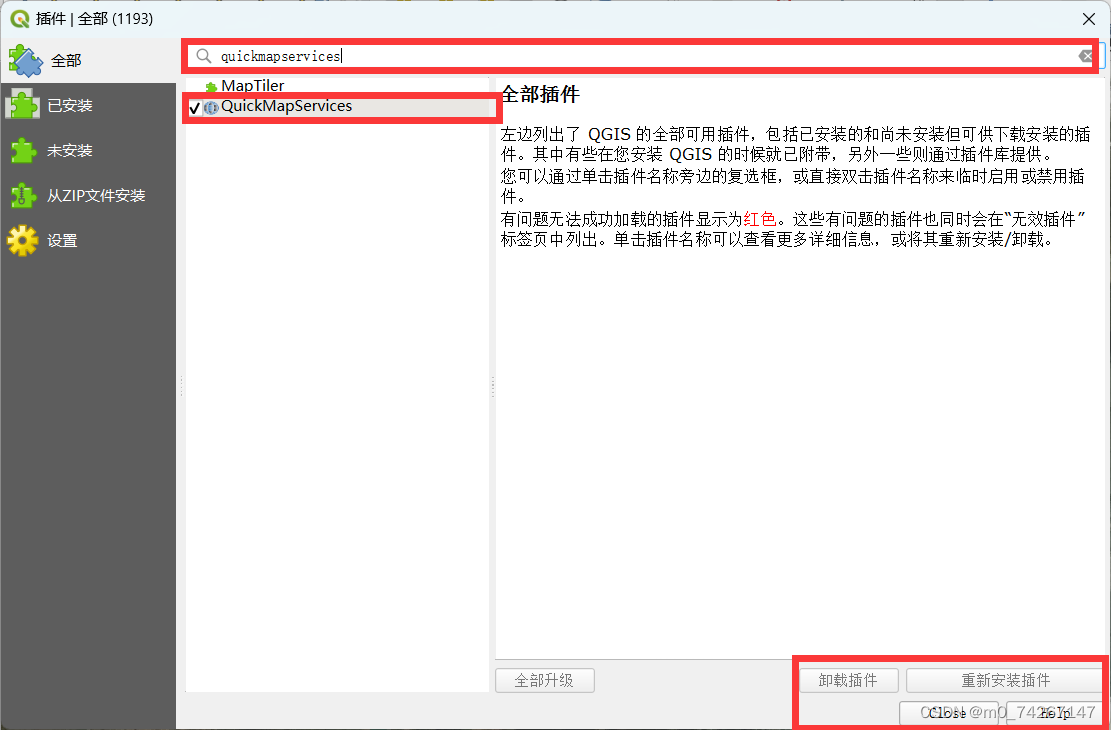Click the puzzle icon beside 全部
The image size is (1111, 730).
(x=26, y=61)
